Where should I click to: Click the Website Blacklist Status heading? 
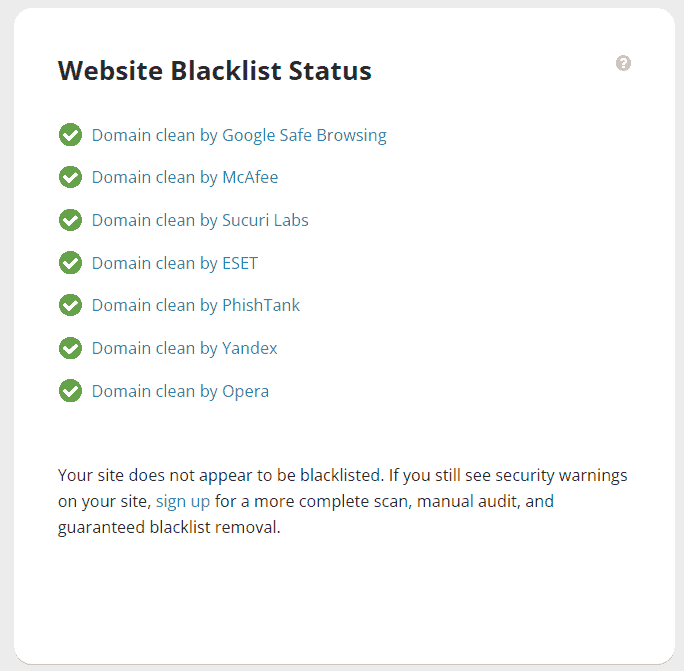click(215, 70)
